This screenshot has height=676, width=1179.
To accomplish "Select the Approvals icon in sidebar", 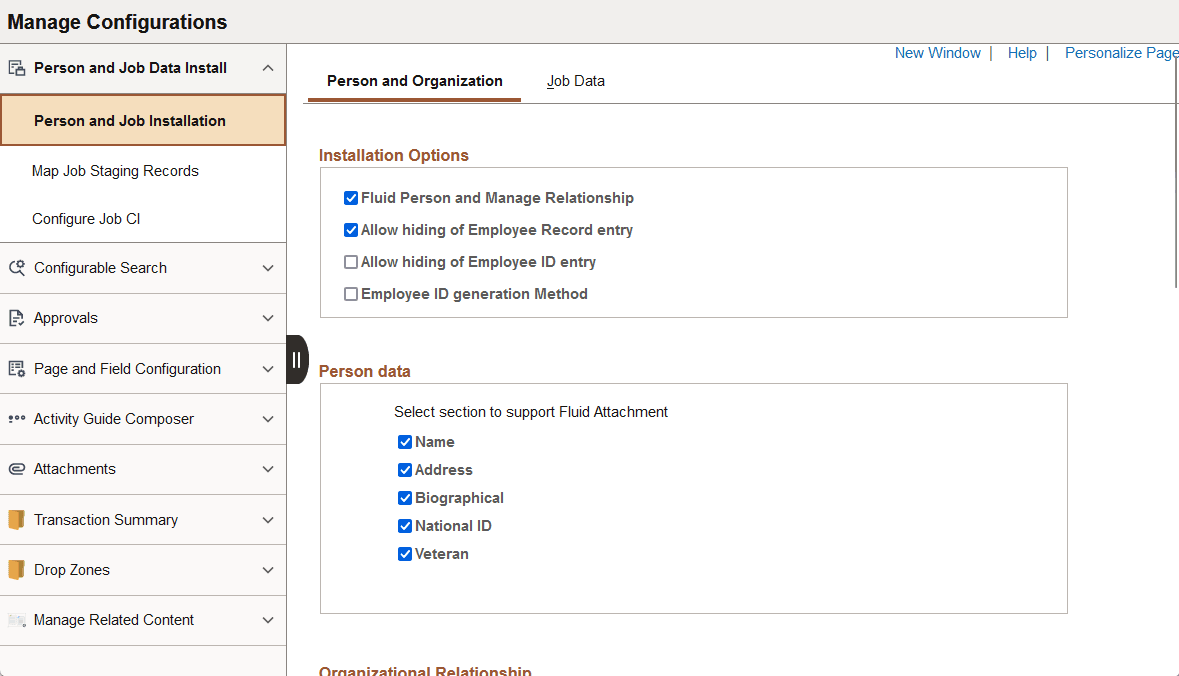I will [17, 318].
